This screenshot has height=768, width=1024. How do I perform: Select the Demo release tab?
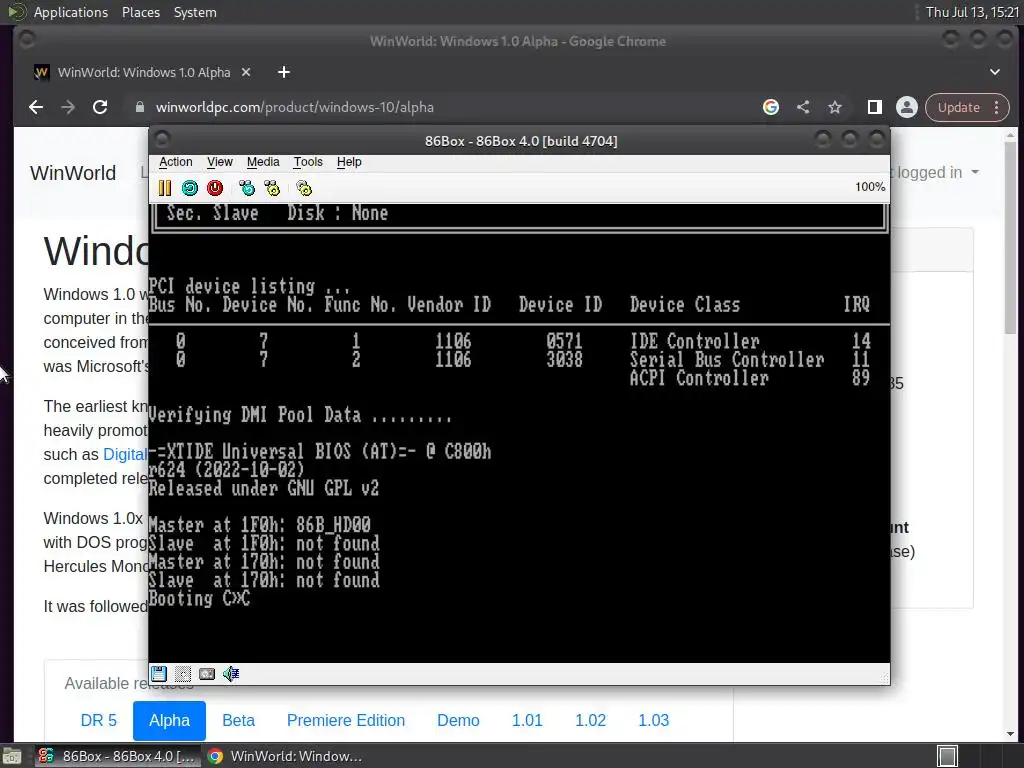pyautogui.click(x=458, y=720)
